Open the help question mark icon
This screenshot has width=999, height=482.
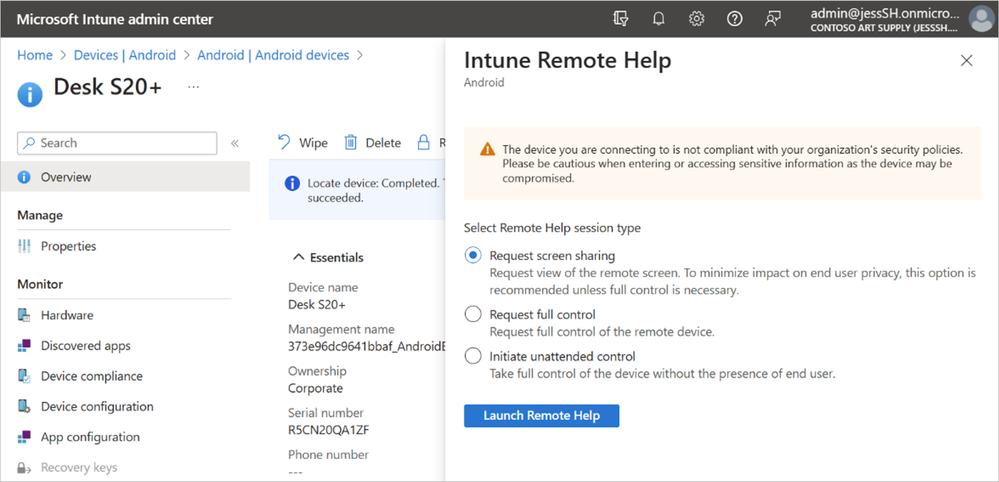click(x=735, y=19)
